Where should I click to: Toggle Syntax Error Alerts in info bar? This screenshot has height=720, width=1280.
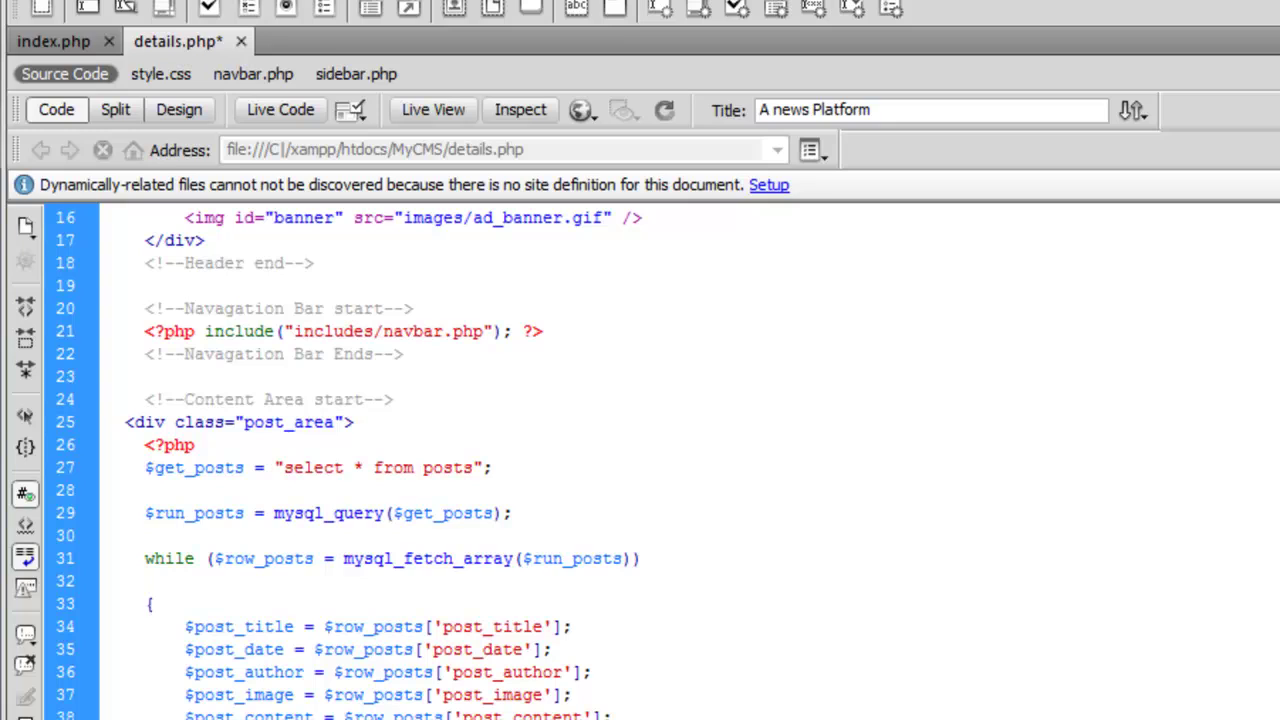tap(26, 588)
